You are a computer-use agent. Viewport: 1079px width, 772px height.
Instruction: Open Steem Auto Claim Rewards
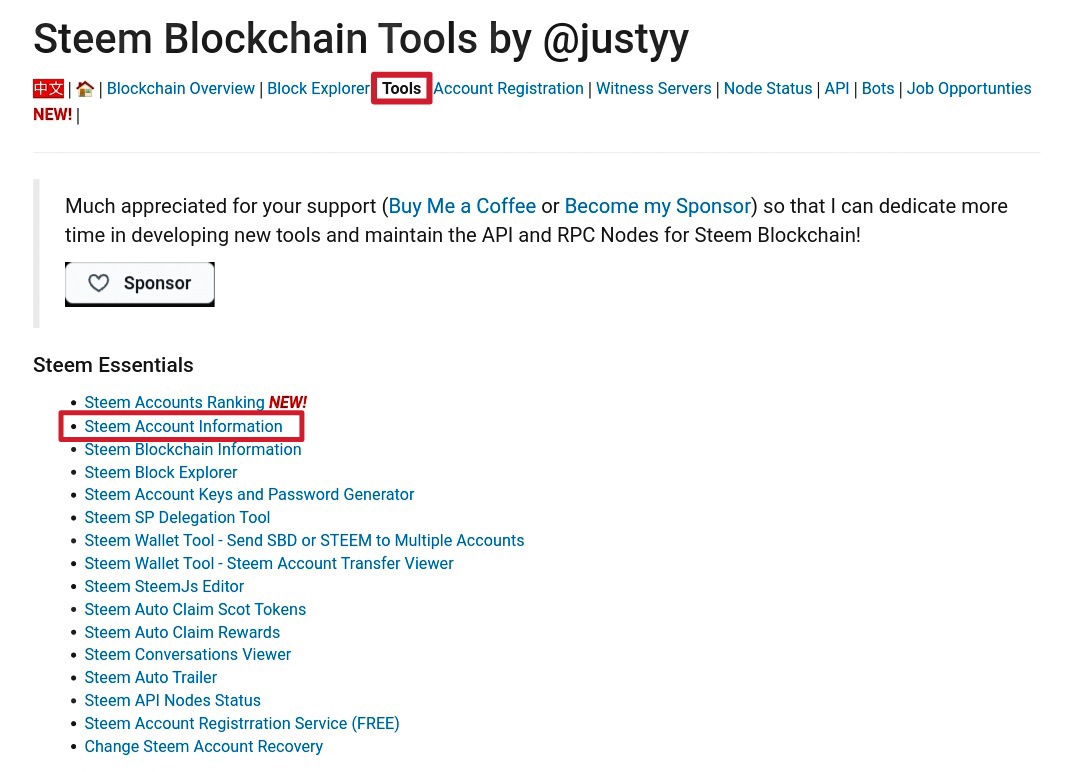point(182,632)
